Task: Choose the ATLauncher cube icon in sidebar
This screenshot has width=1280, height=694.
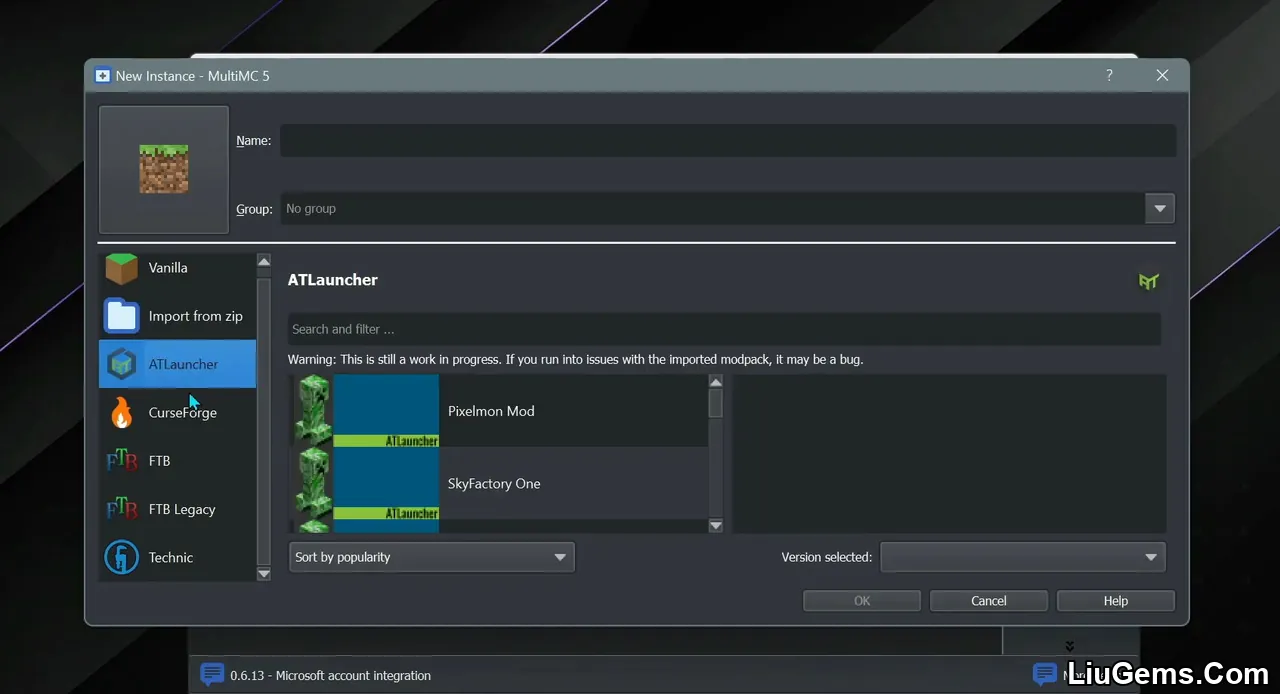Action: coord(122,364)
